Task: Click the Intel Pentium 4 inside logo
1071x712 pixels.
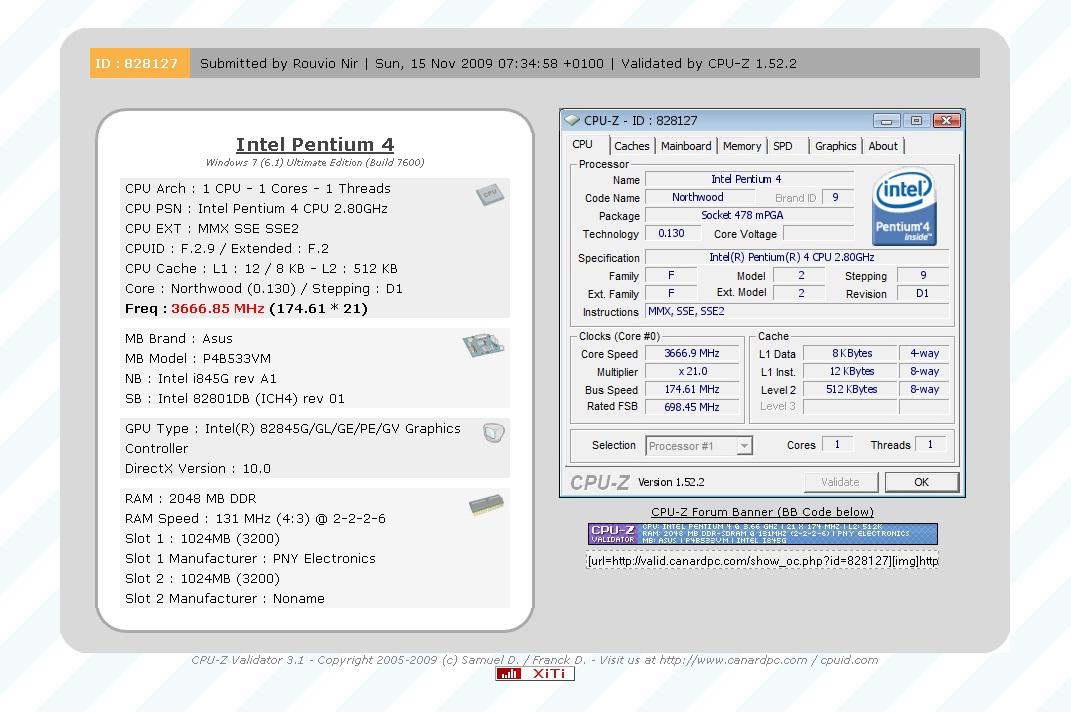Action: 904,206
